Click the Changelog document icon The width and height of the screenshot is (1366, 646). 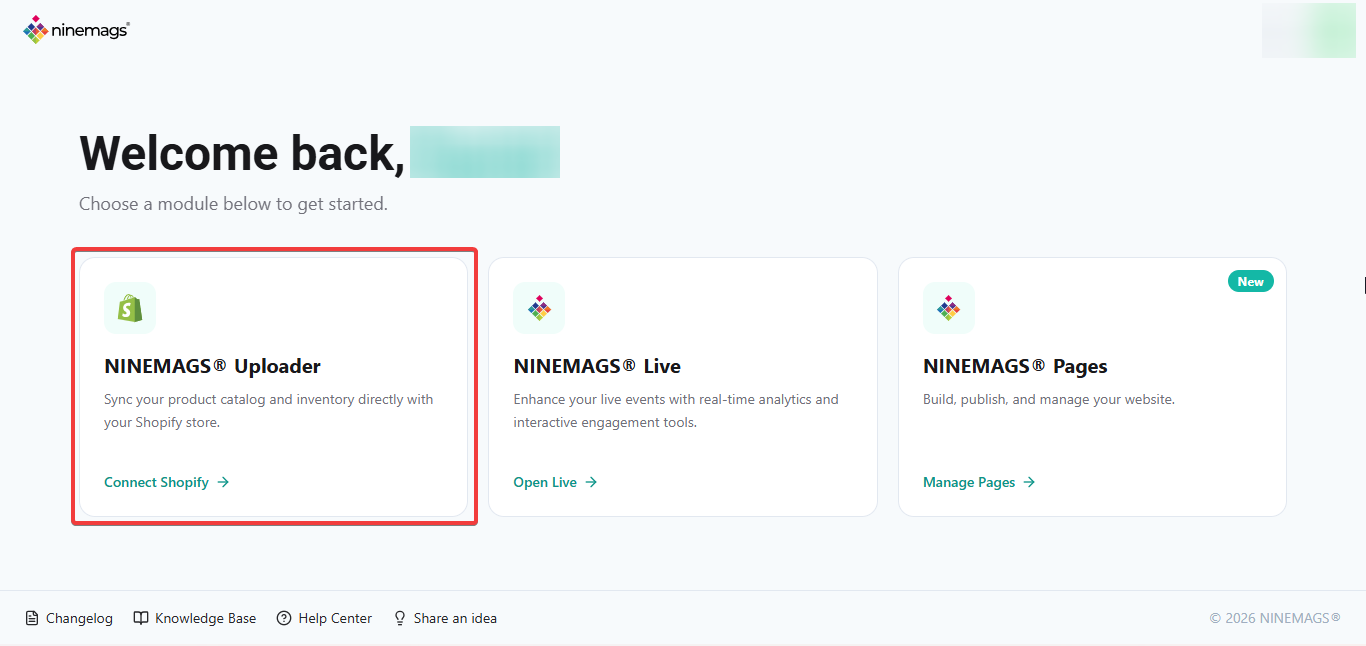32,618
